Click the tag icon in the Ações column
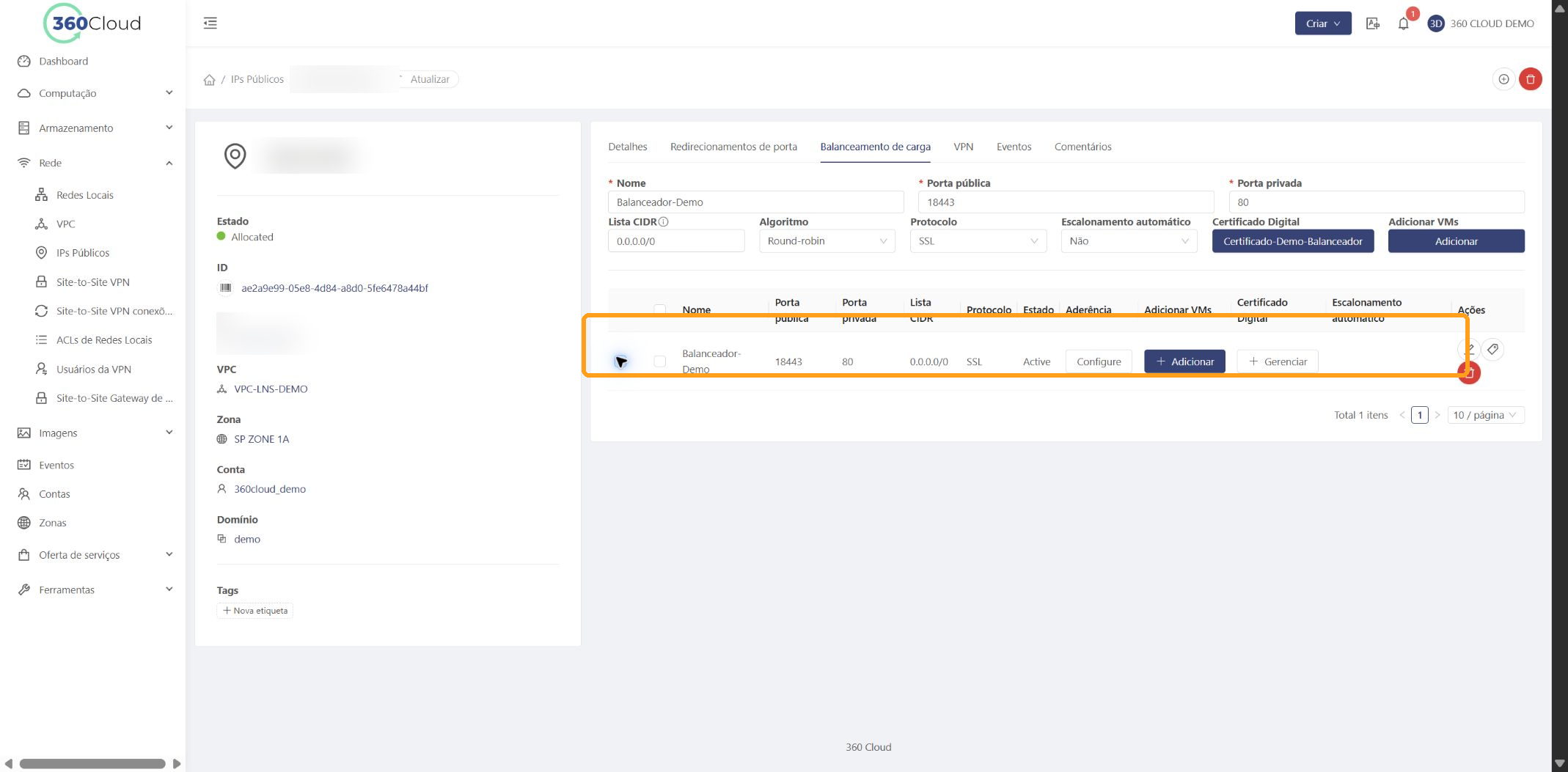The height and width of the screenshot is (772, 1568). [x=1493, y=350]
